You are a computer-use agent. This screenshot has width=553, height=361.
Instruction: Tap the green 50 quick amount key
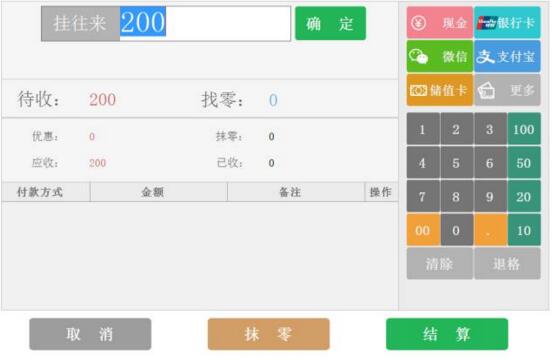[524, 163]
